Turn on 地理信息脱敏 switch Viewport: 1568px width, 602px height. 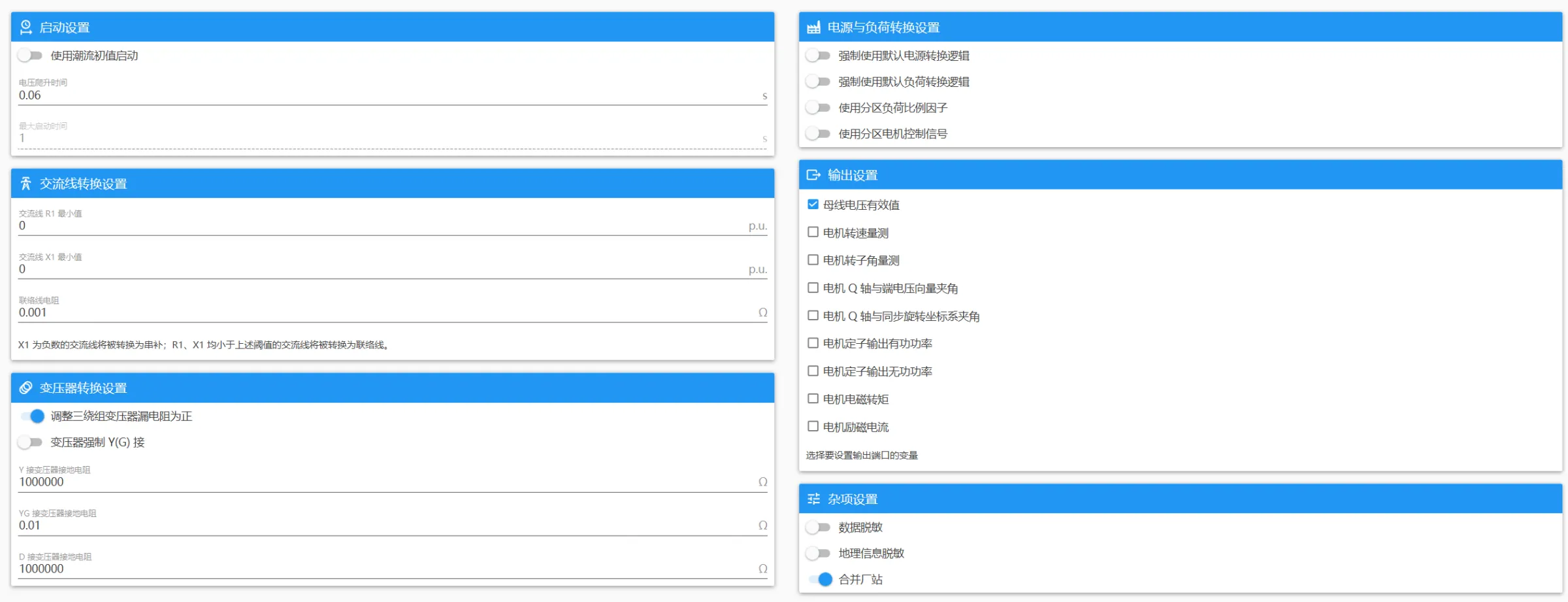818,554
